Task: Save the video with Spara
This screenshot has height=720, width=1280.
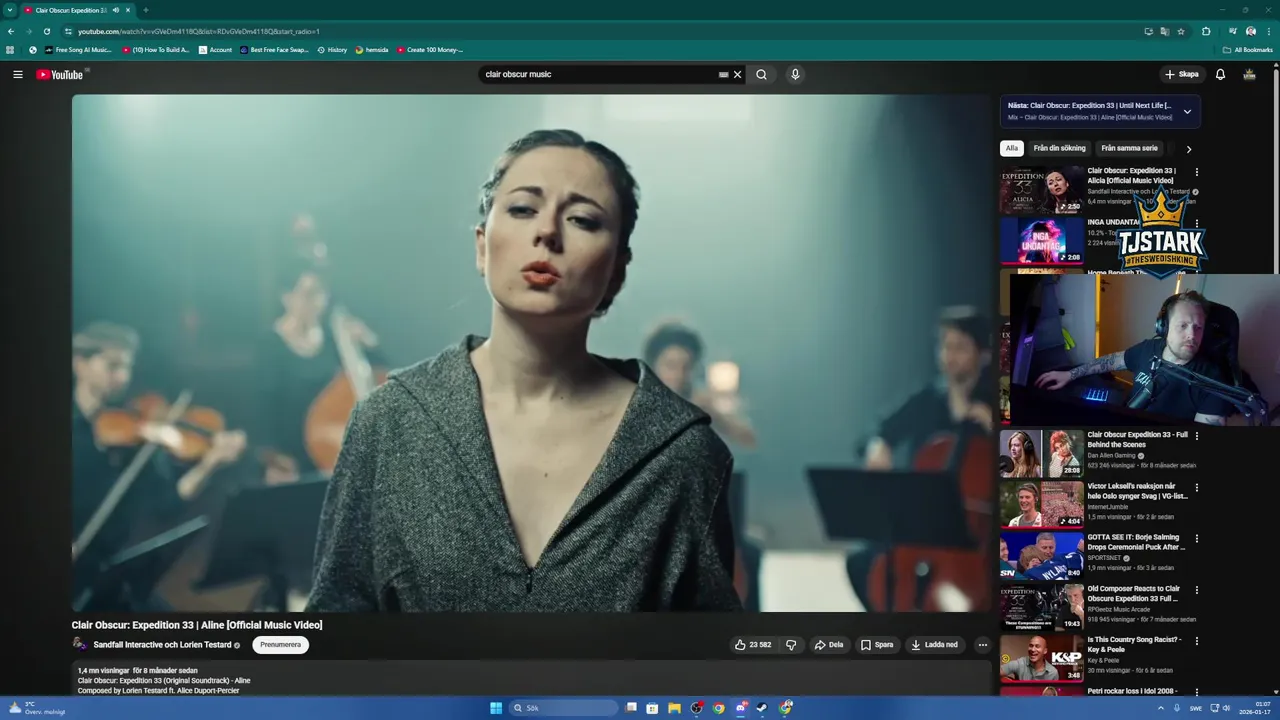Action: (x=877, y=645)
